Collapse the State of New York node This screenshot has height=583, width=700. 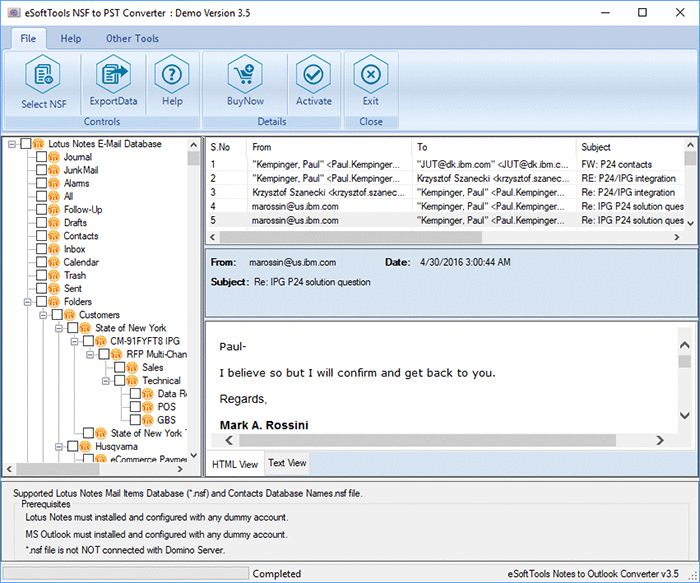pyautogui.click(x=59, y=328)
